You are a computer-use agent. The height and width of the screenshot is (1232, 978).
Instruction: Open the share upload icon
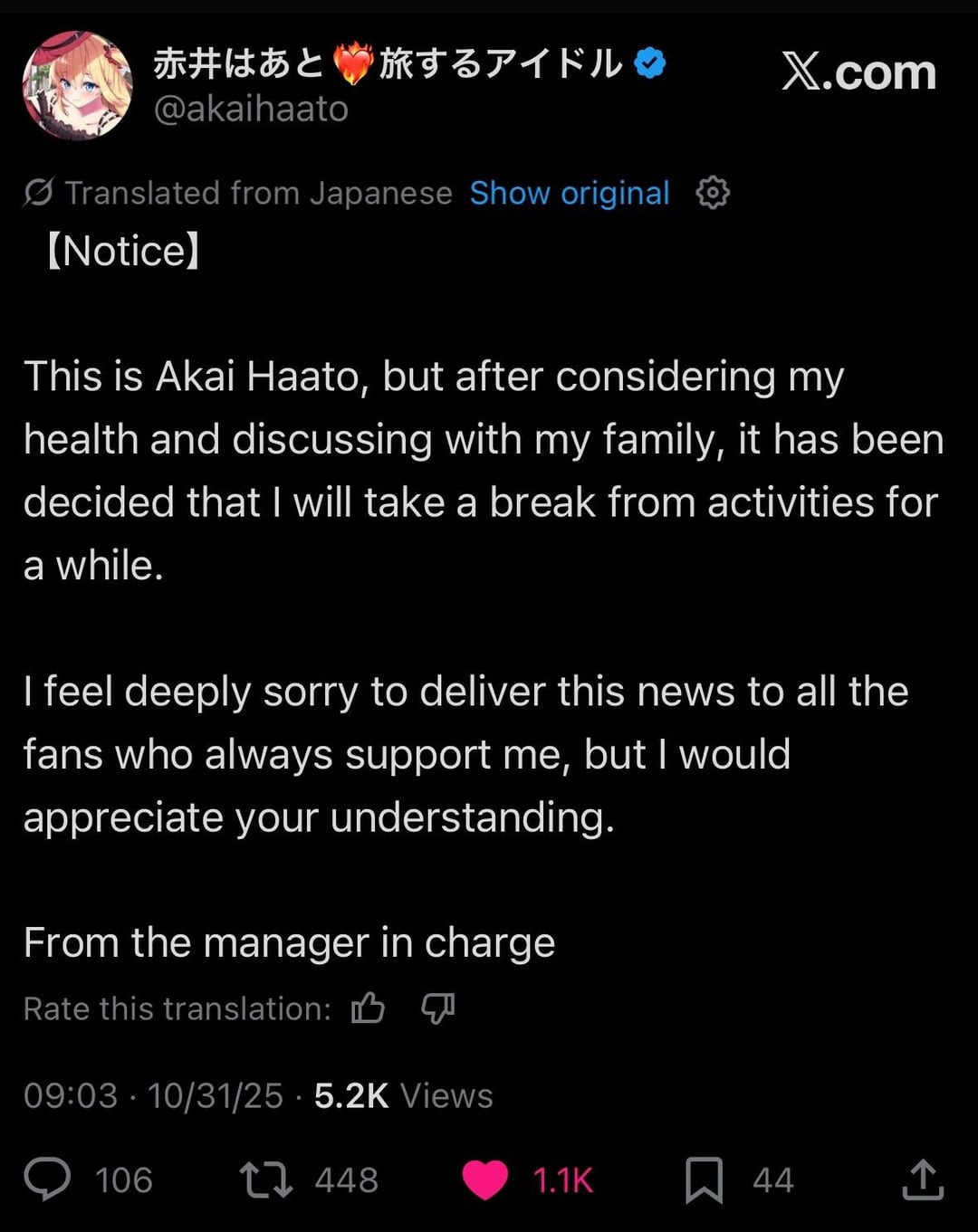pyautogui.click(x=923, y=1179)
